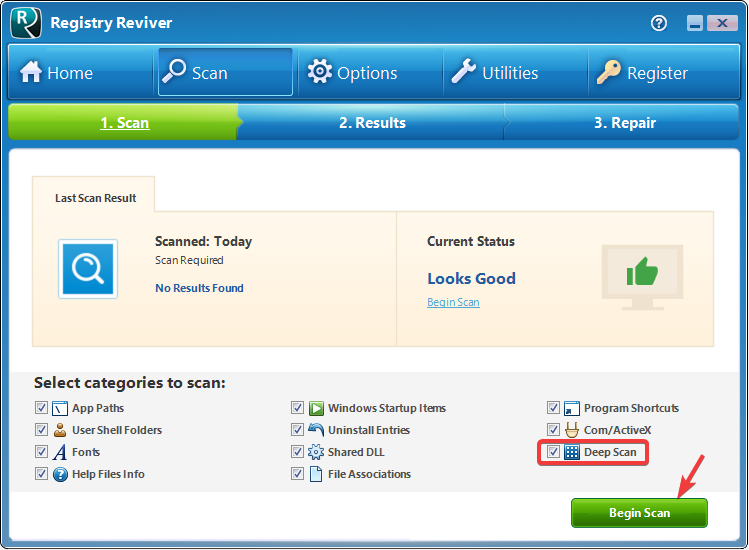The image size is (749, 550).
Task: Click the magnifier Last Scan Result icon
Action: pyautogui.click(x=88, y=269)
